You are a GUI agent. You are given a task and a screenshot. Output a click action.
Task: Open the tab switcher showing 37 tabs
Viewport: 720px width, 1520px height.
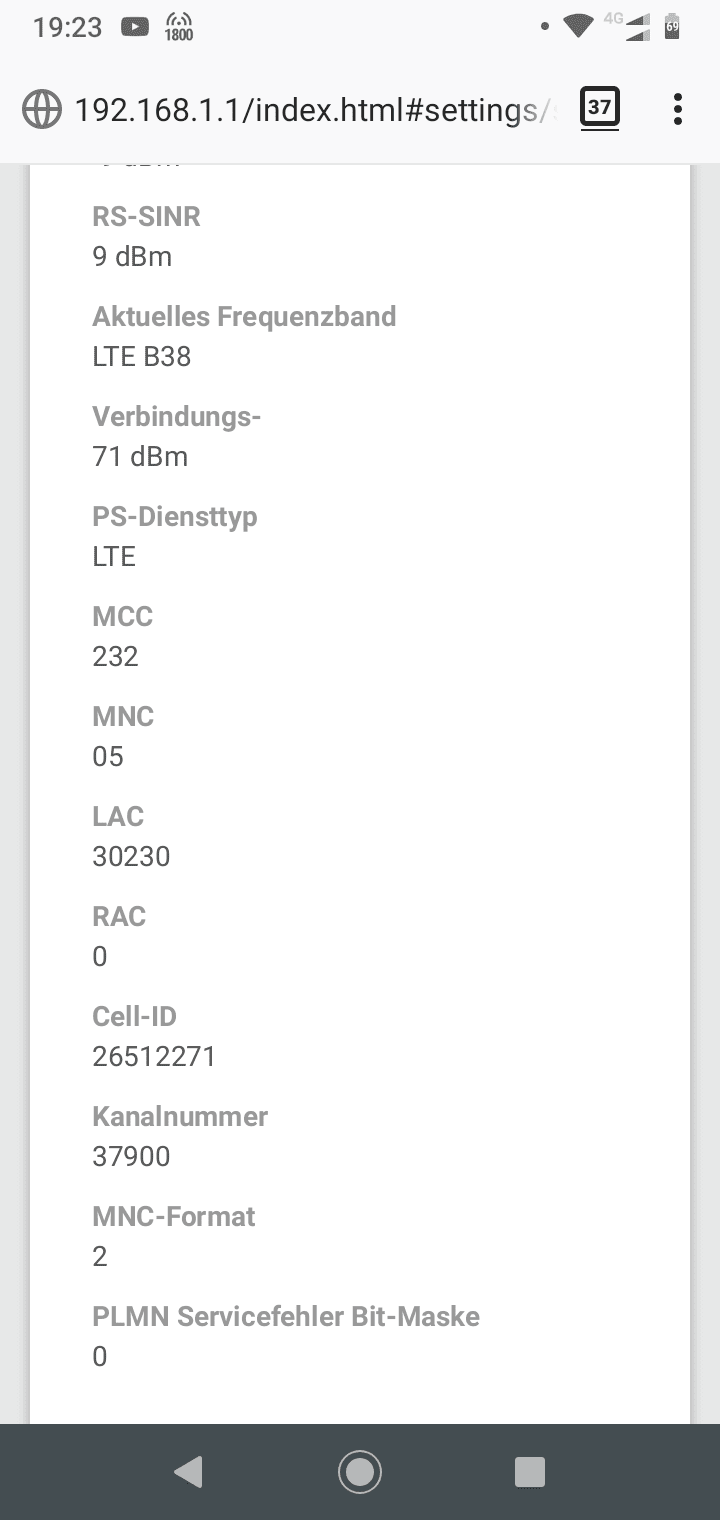(x=599, y=108)
